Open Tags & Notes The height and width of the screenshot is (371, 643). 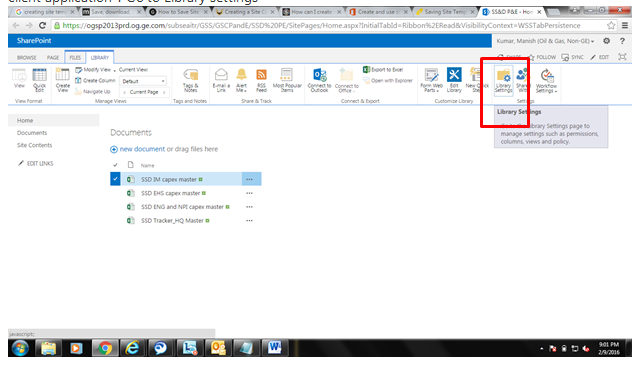point(191,80)
